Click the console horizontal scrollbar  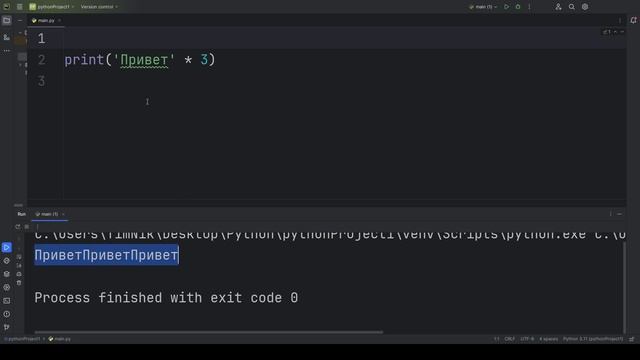coord(209,332)
